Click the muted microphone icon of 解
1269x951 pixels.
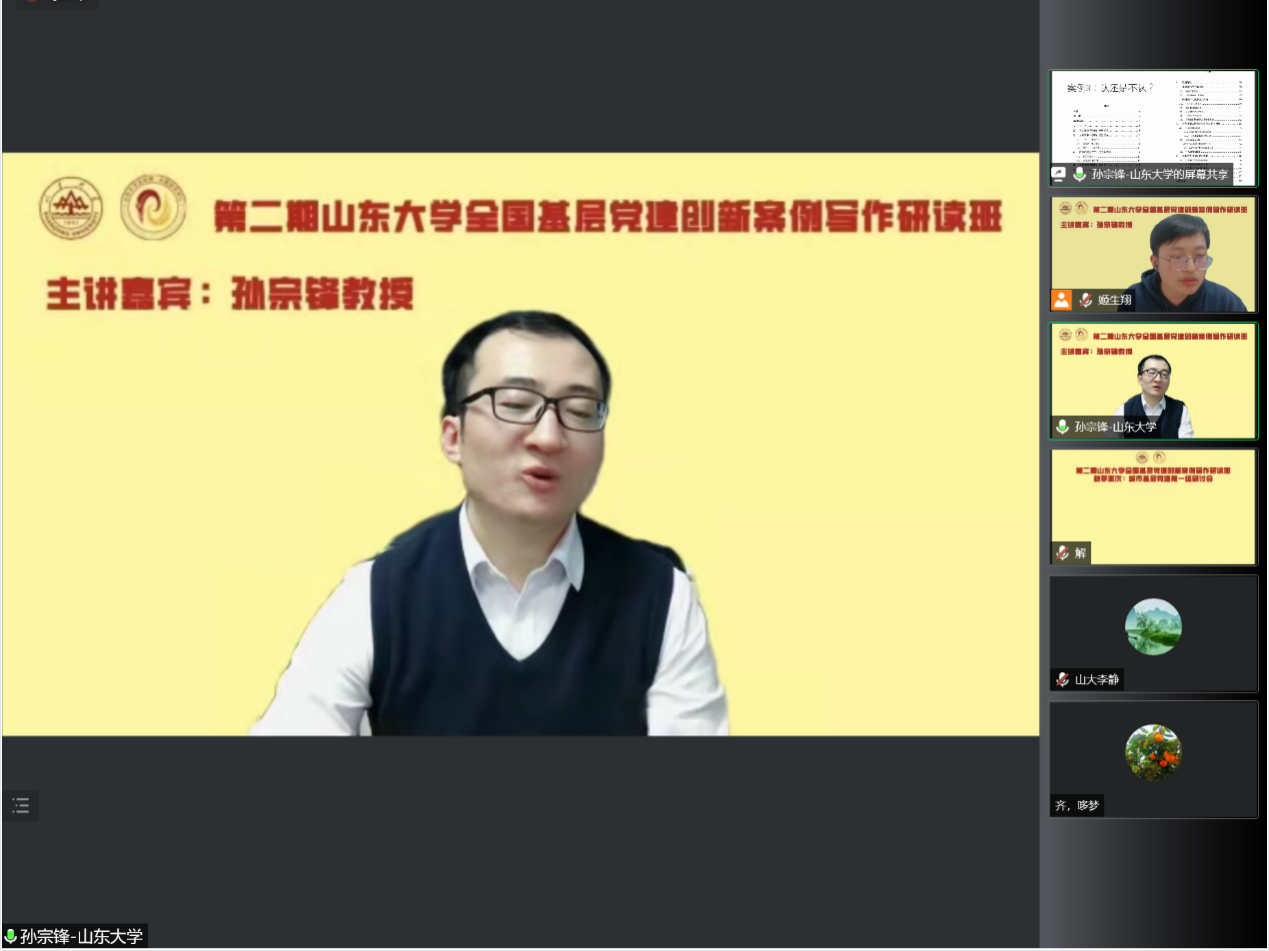(x=1062, y=553)
